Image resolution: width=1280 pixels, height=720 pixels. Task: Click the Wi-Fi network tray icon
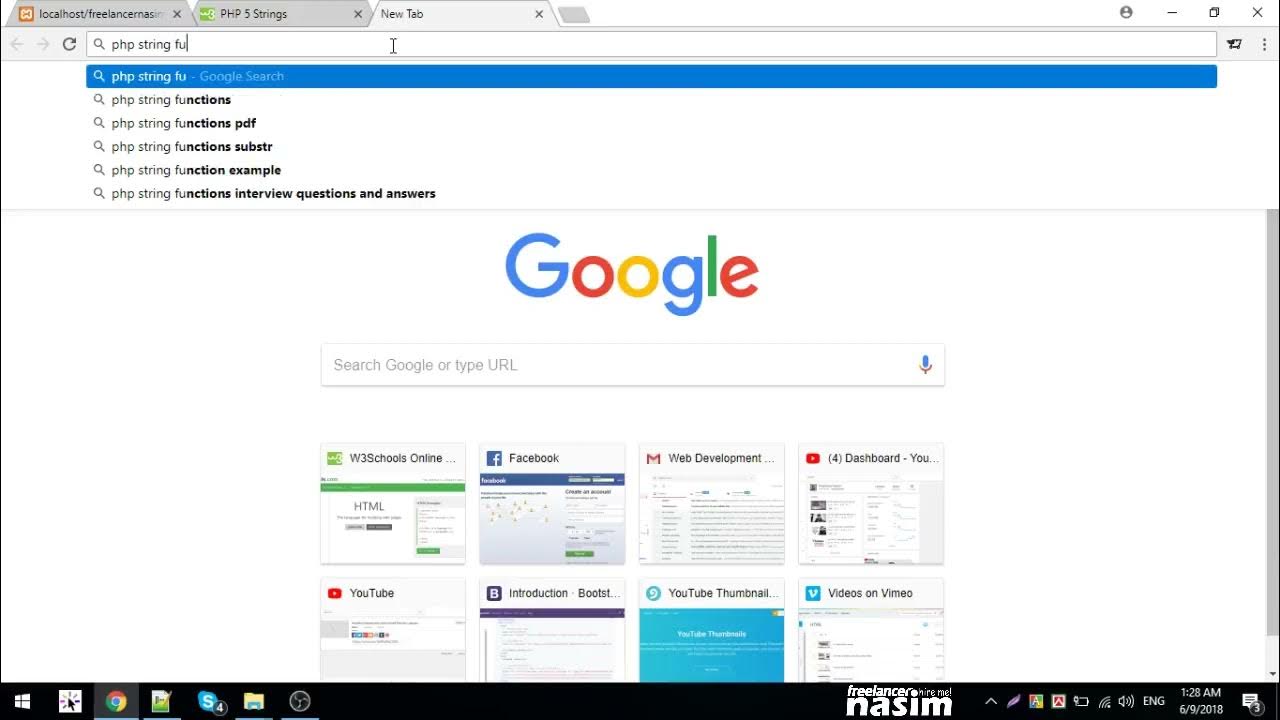coord(1105,701)
